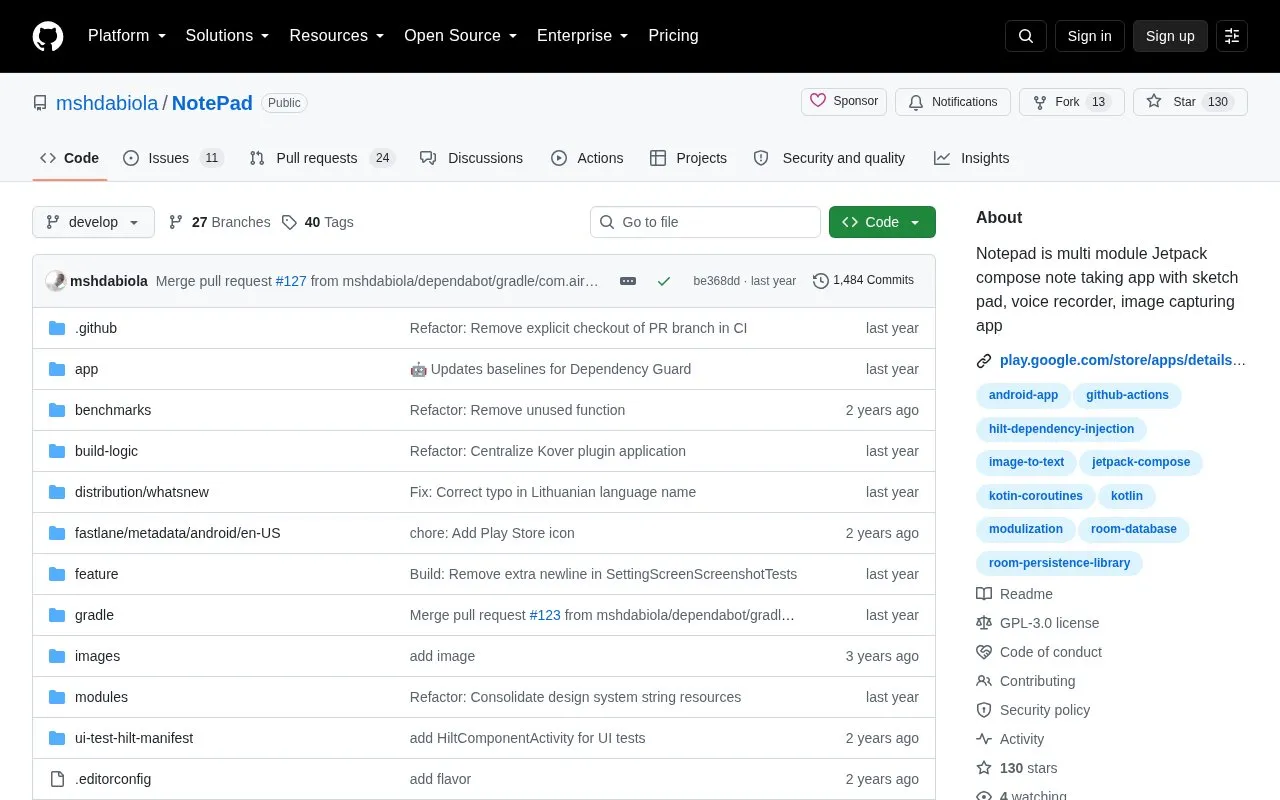Open the appearance settings icon button
1280x800 pixels.
point(1232,36)
